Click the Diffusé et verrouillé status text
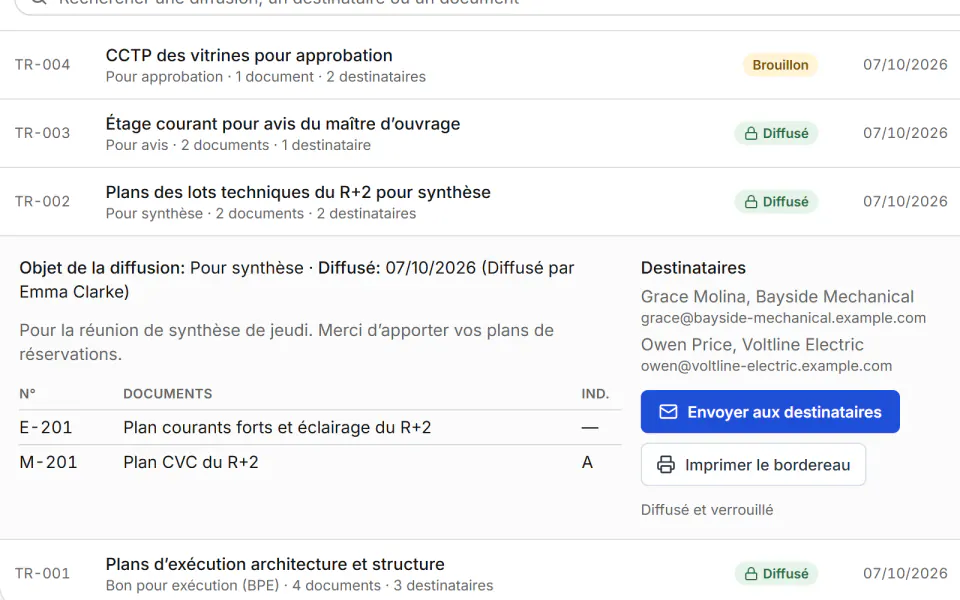Screen dimensions: 960x600 pyautogui.click(x=707, y=510)
